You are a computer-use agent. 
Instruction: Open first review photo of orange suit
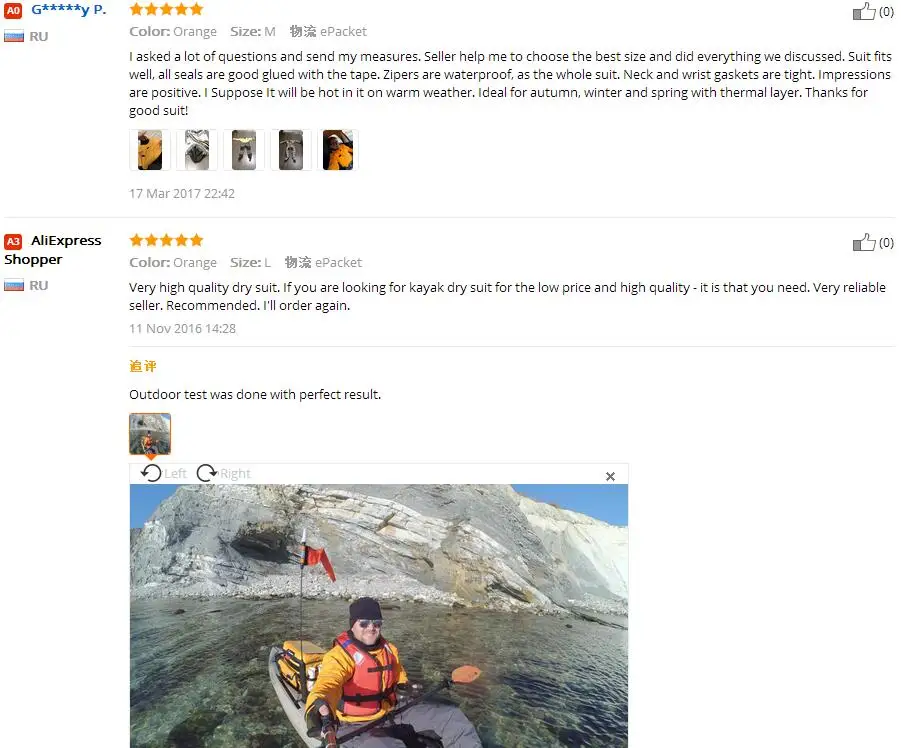(150, 150)
